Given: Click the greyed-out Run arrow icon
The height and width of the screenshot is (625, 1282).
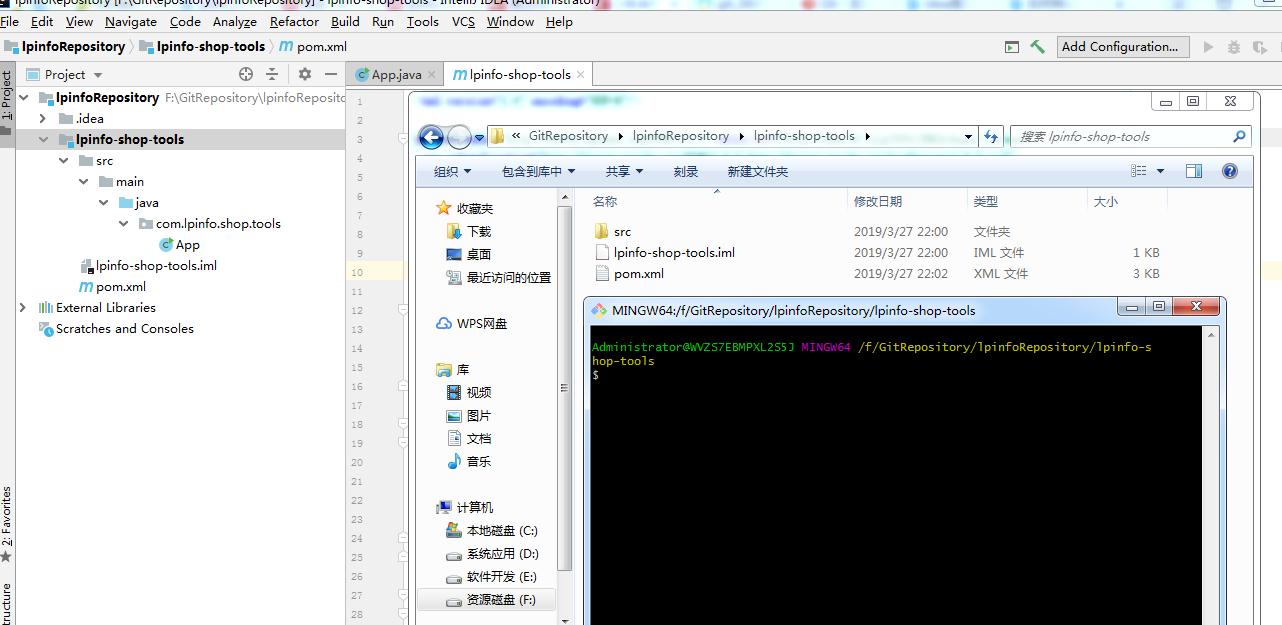Looking at the screenshot, I should pos(1208,47).
